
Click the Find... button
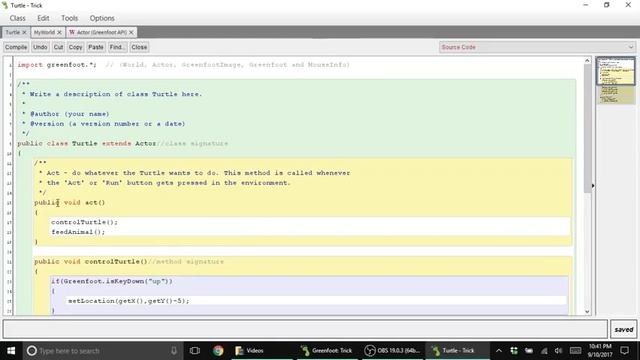click(117, 47)
